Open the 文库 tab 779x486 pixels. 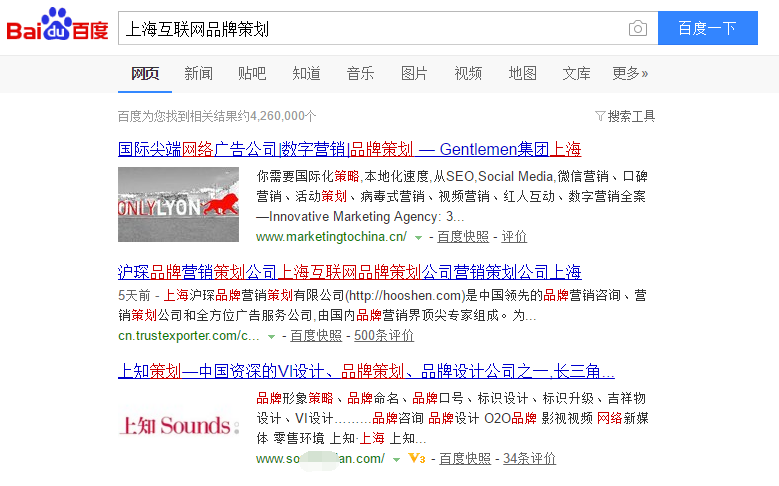click(576, 74)
